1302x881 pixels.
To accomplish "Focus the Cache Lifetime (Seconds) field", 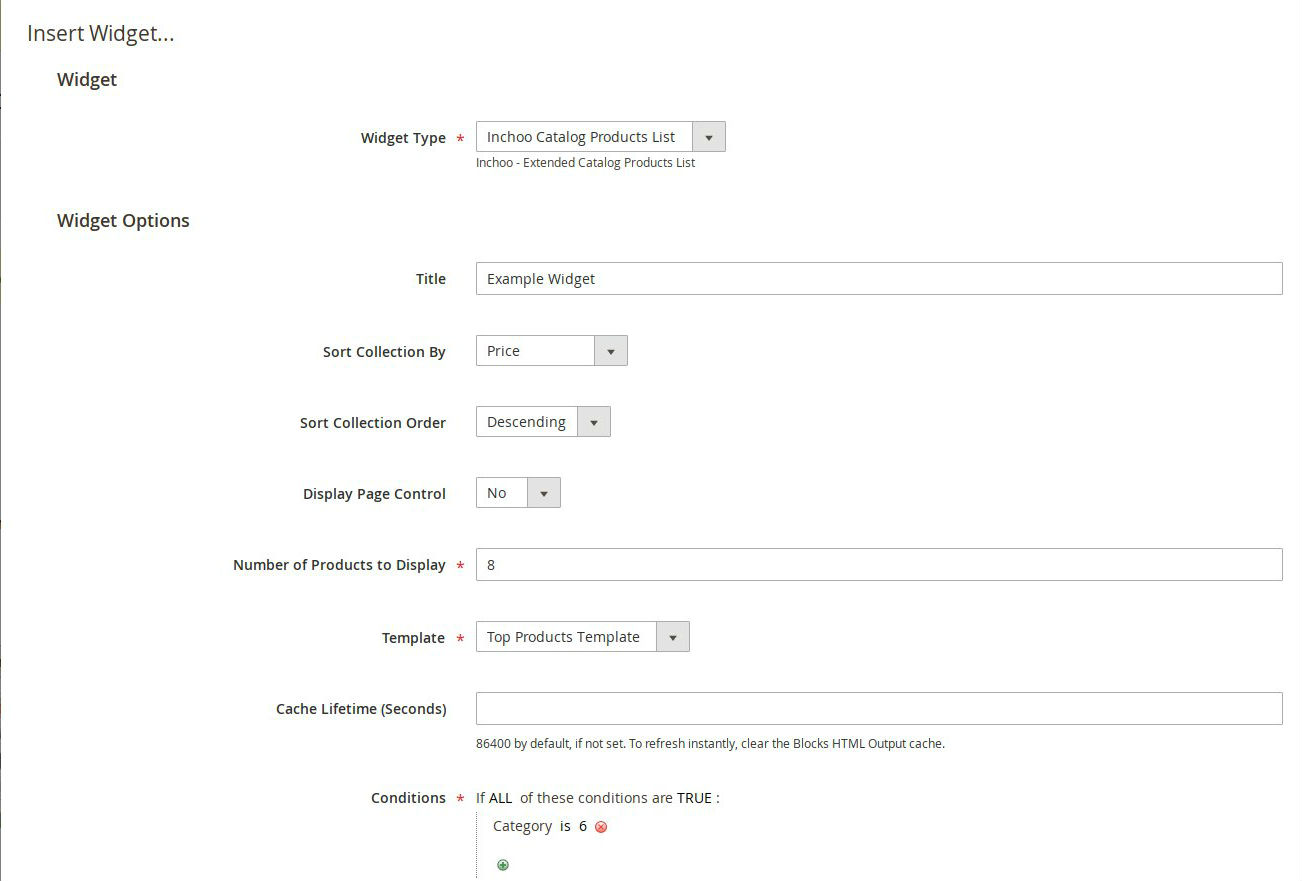I will point(879,708).
